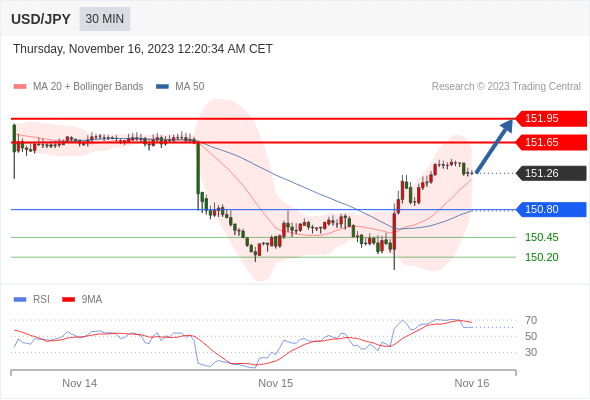Click the Research © 2023 Trading Central credit
This screenshot has width=590, height=400.
pyautogui.click(x=506, y=87)
